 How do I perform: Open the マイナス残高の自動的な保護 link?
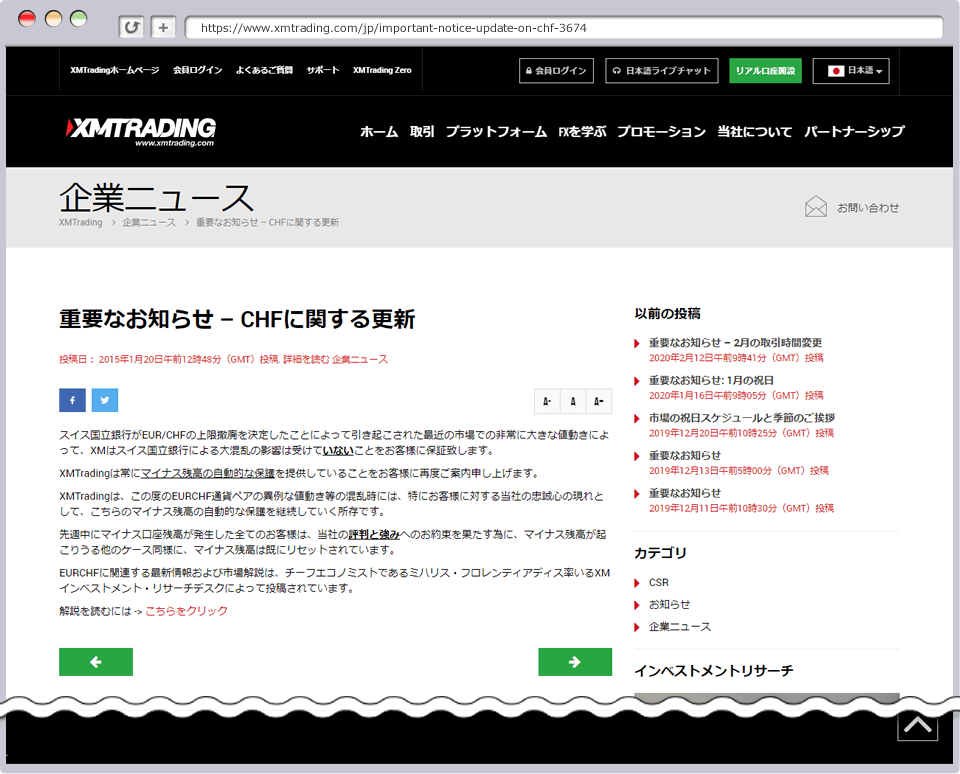pyautogui.click(x=208, y=473)
